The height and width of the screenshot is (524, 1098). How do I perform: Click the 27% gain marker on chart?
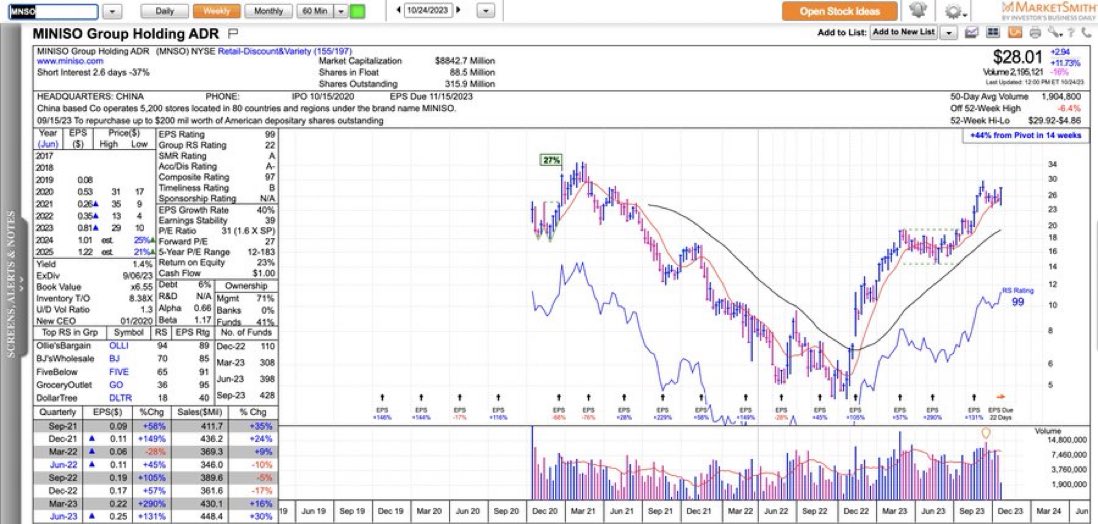[551, 160]
